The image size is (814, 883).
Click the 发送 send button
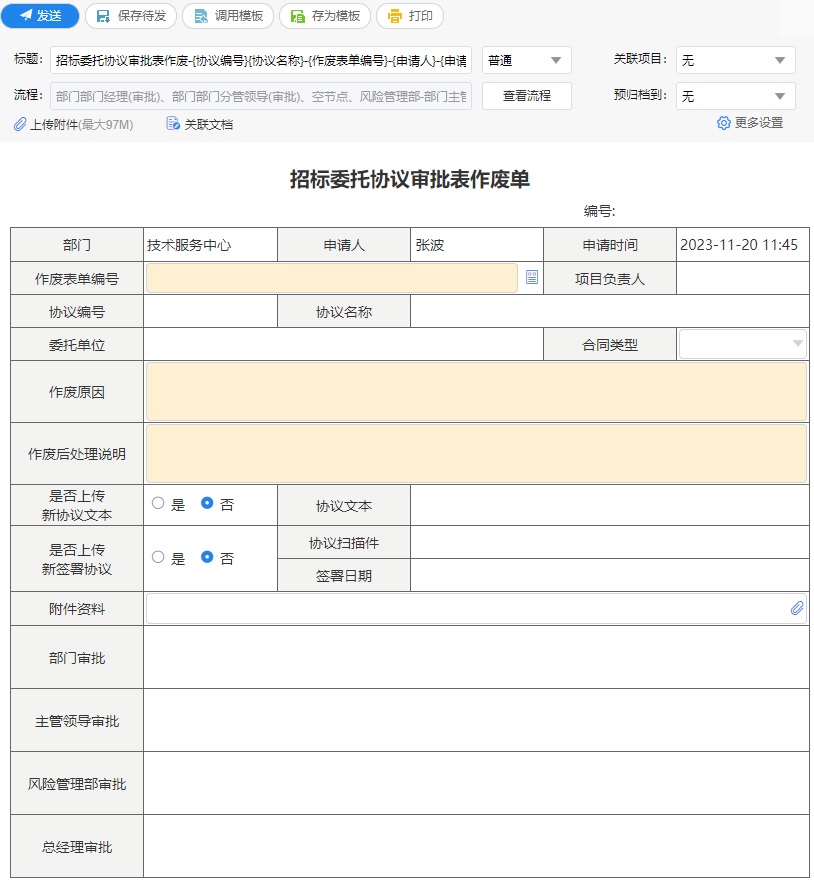point(40,16)
